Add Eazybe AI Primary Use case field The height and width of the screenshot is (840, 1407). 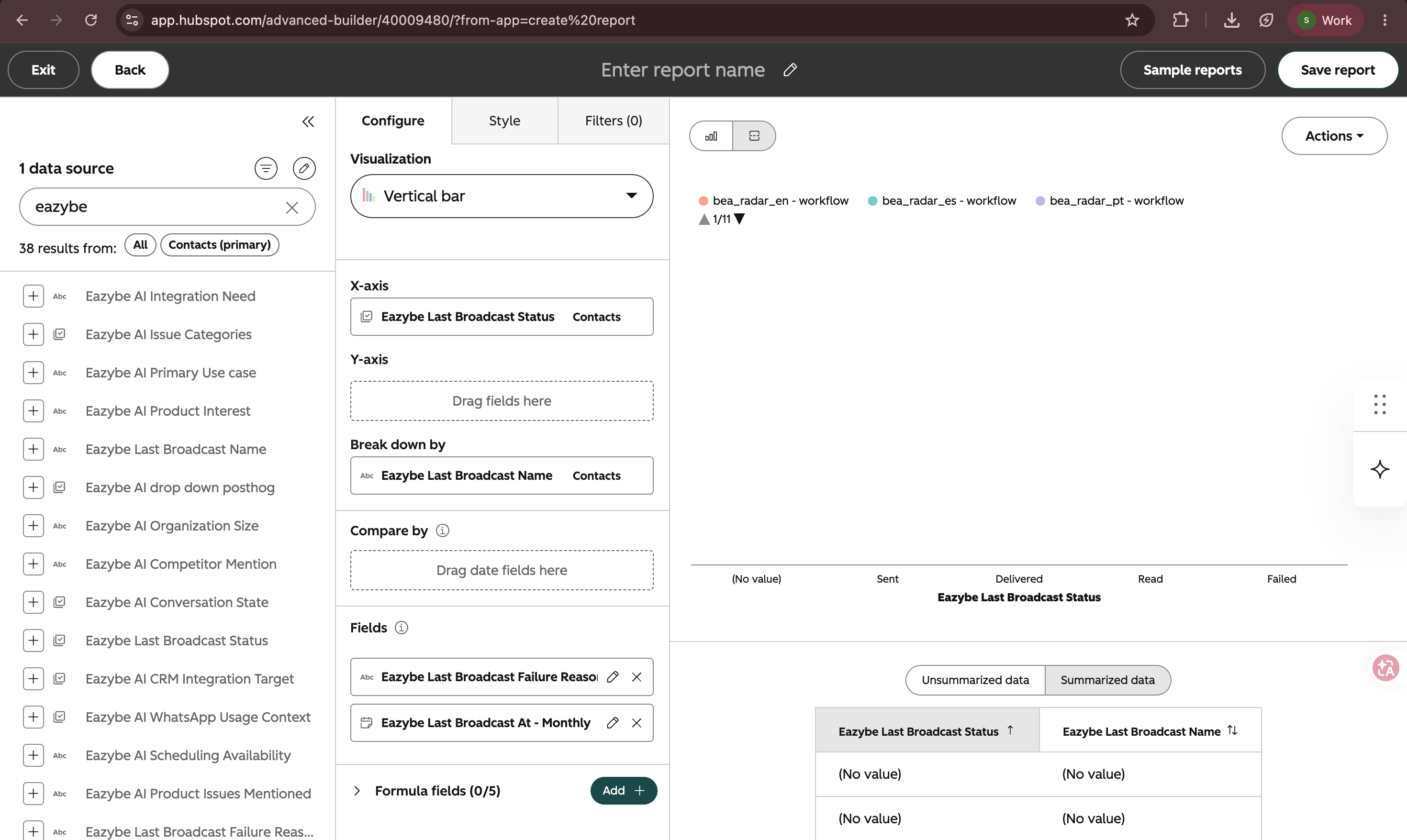(33, 373)
